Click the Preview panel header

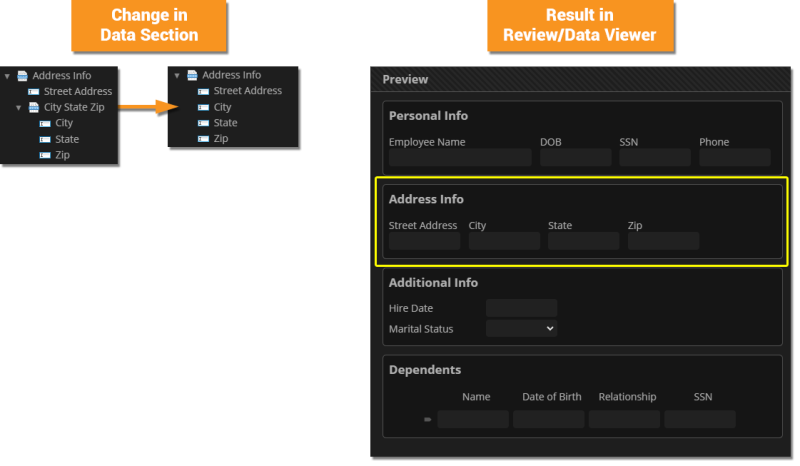tap(581, 80)
